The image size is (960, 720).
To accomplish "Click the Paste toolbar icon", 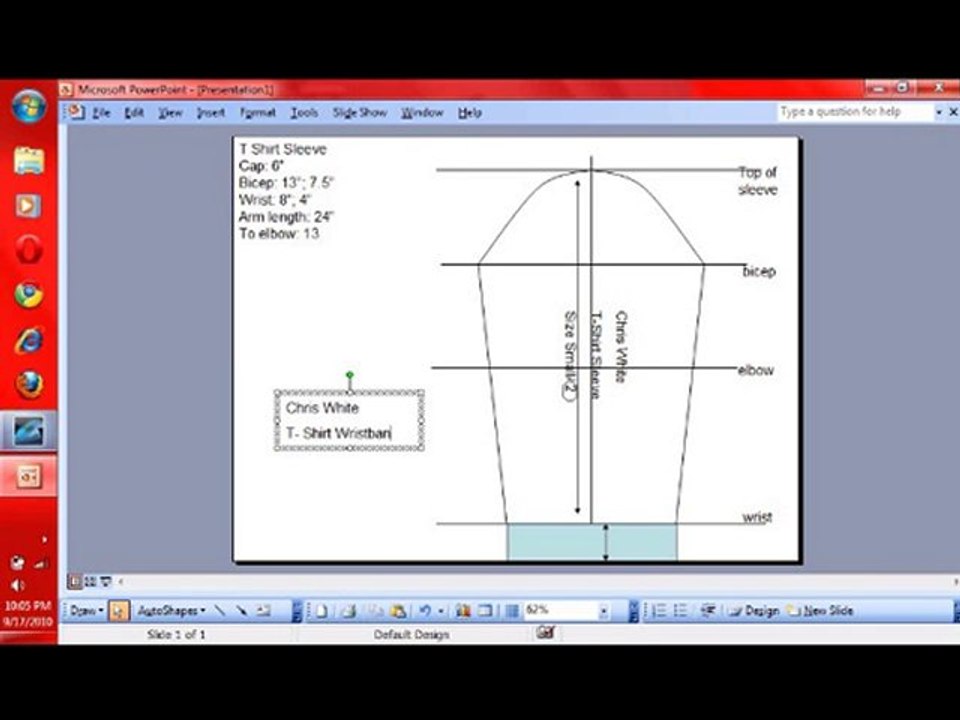I will pyautogui.click(x=398, y=610).
